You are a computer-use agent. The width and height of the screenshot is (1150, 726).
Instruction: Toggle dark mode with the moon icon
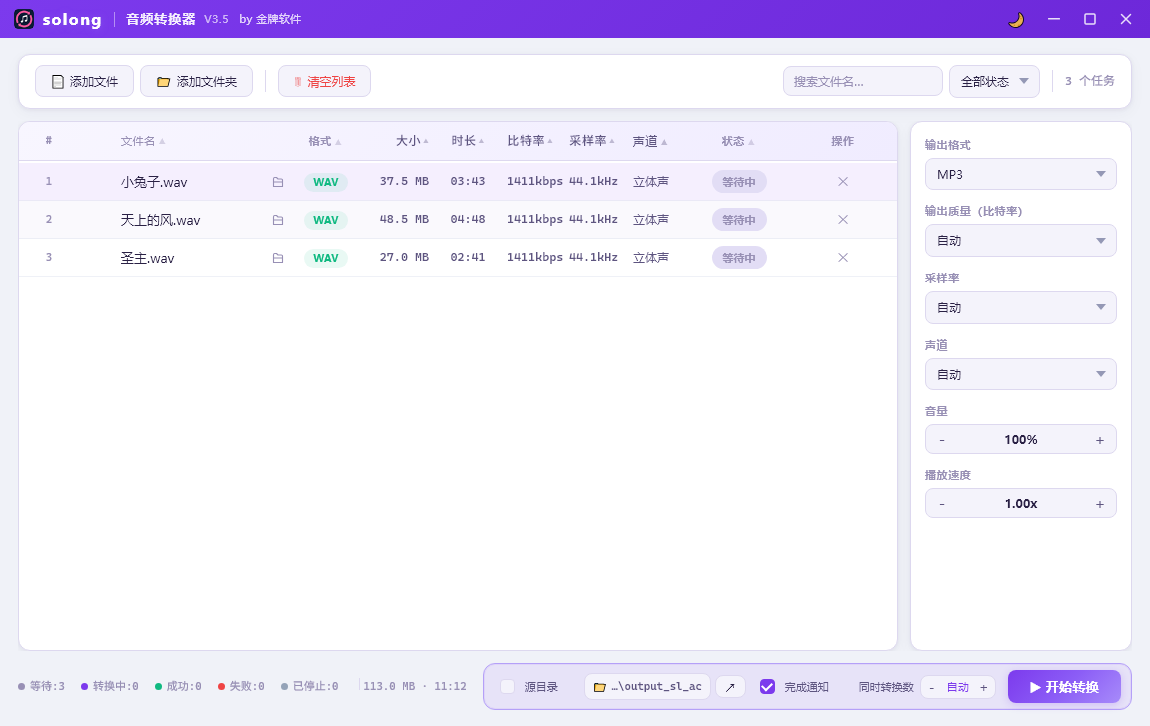[1016, 20]
